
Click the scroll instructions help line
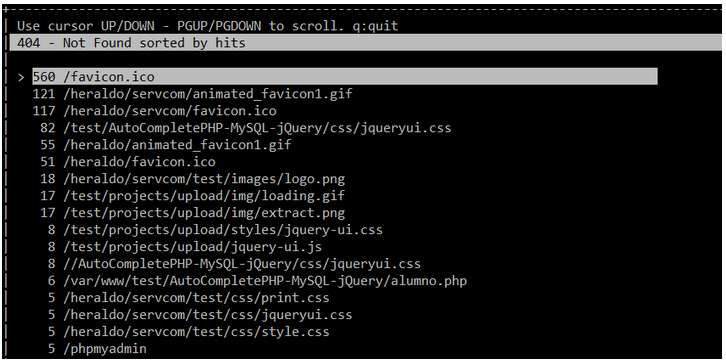coord(208,26)
